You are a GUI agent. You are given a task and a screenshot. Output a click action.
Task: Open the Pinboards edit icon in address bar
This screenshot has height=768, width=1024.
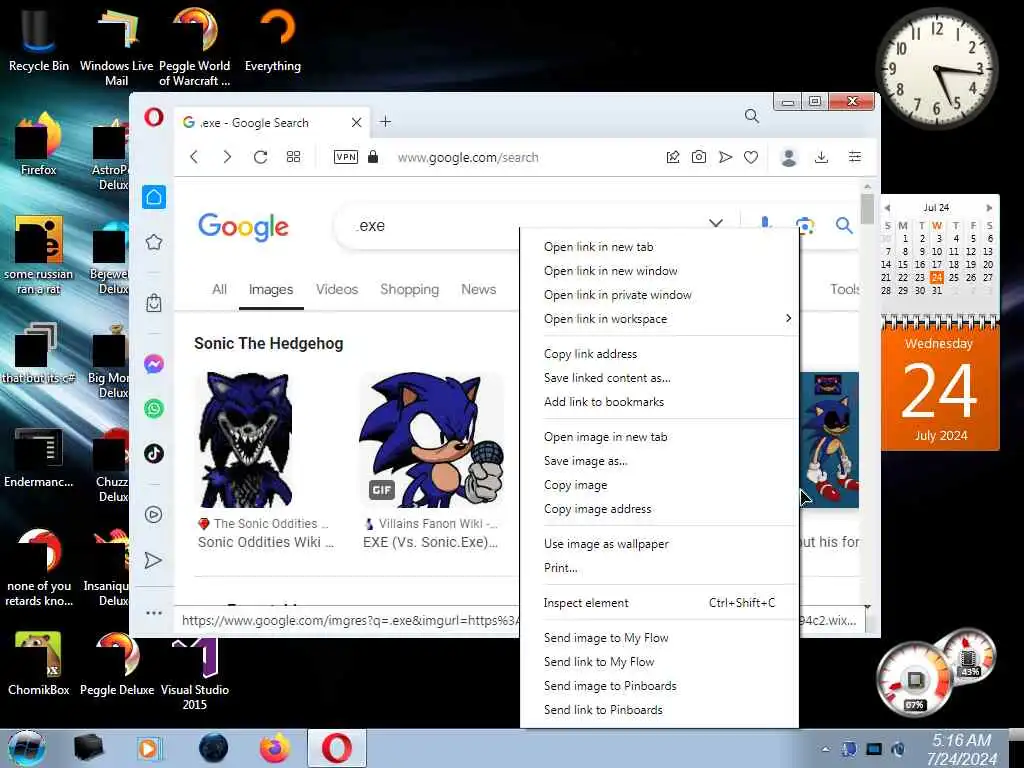coord(673,157)
